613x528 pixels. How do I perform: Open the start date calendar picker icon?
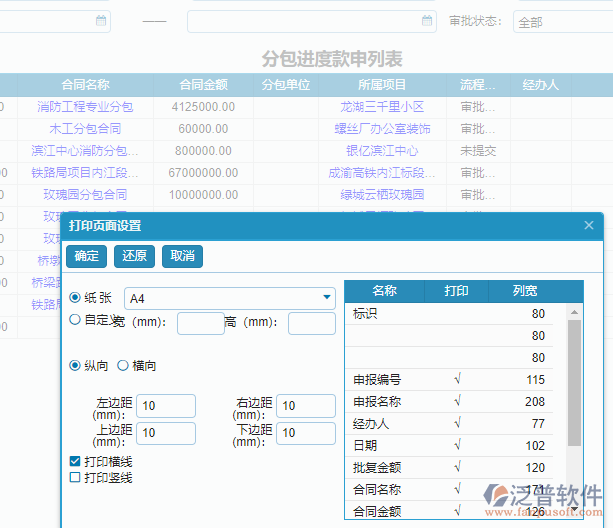101,20
